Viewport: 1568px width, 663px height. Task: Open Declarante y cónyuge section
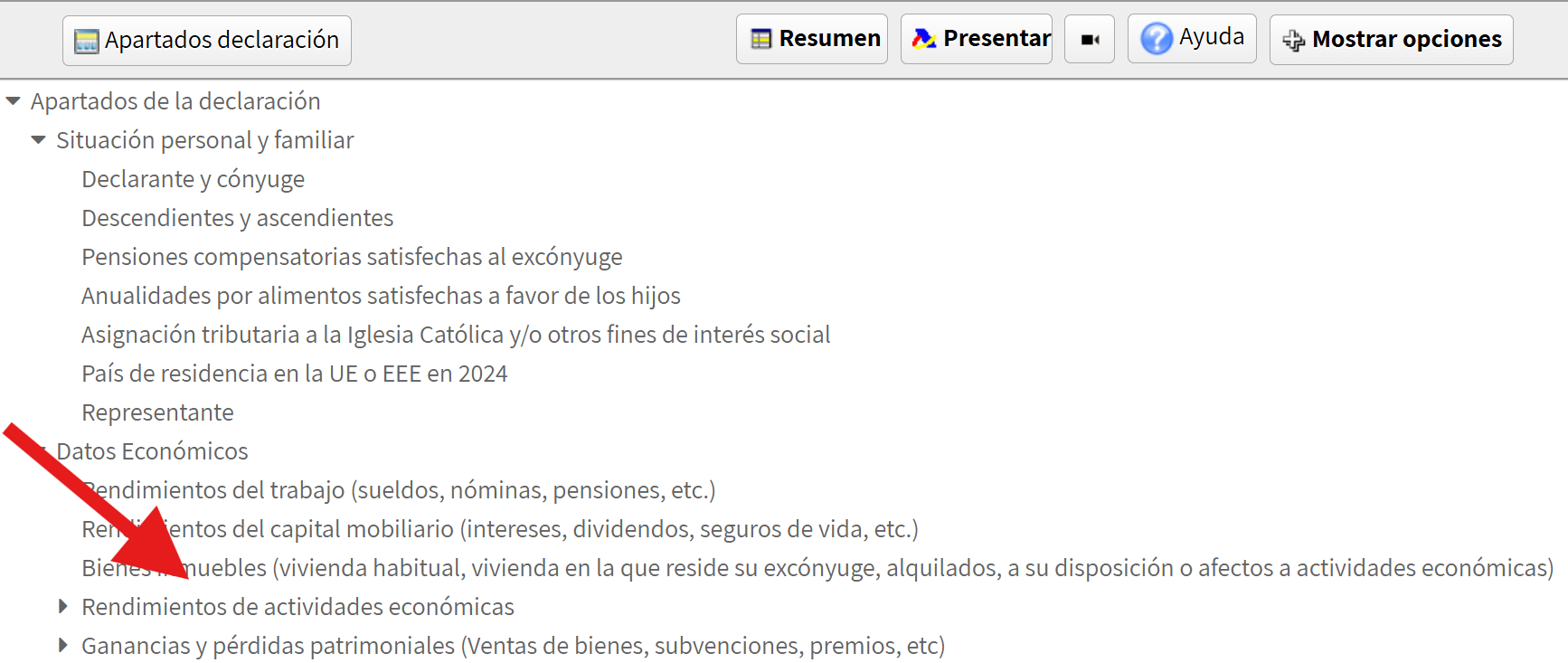click(x=194, y=179)
